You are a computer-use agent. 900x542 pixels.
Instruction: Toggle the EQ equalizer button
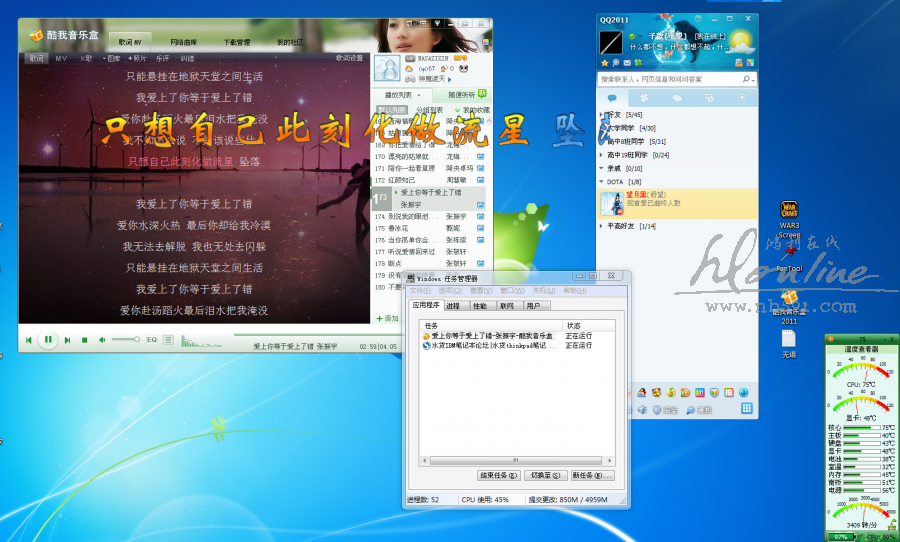tap(152, 340)
